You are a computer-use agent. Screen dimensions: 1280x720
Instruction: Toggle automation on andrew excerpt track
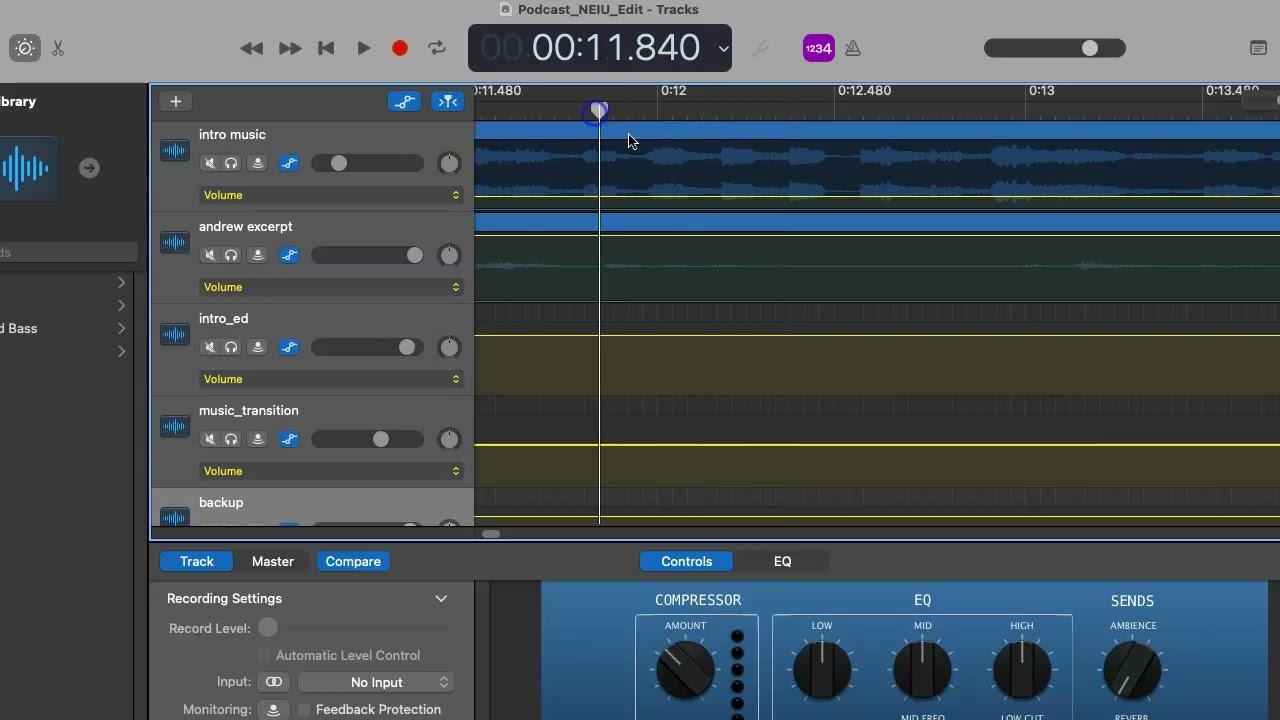289,255
